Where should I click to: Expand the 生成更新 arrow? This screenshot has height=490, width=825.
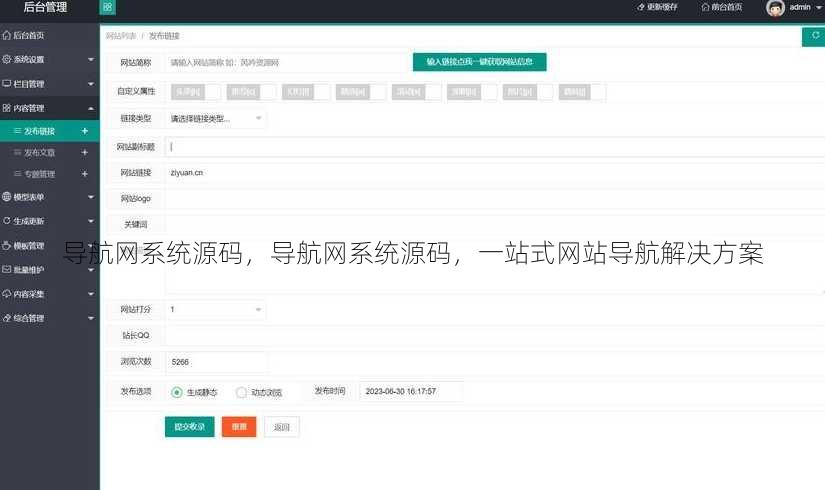coord(90,221)
